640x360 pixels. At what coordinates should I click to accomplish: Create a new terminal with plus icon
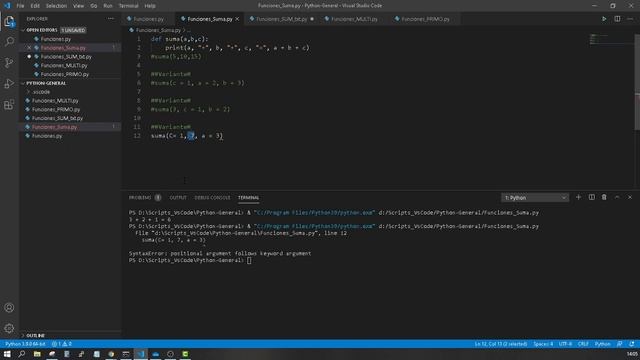click(578, 198)
